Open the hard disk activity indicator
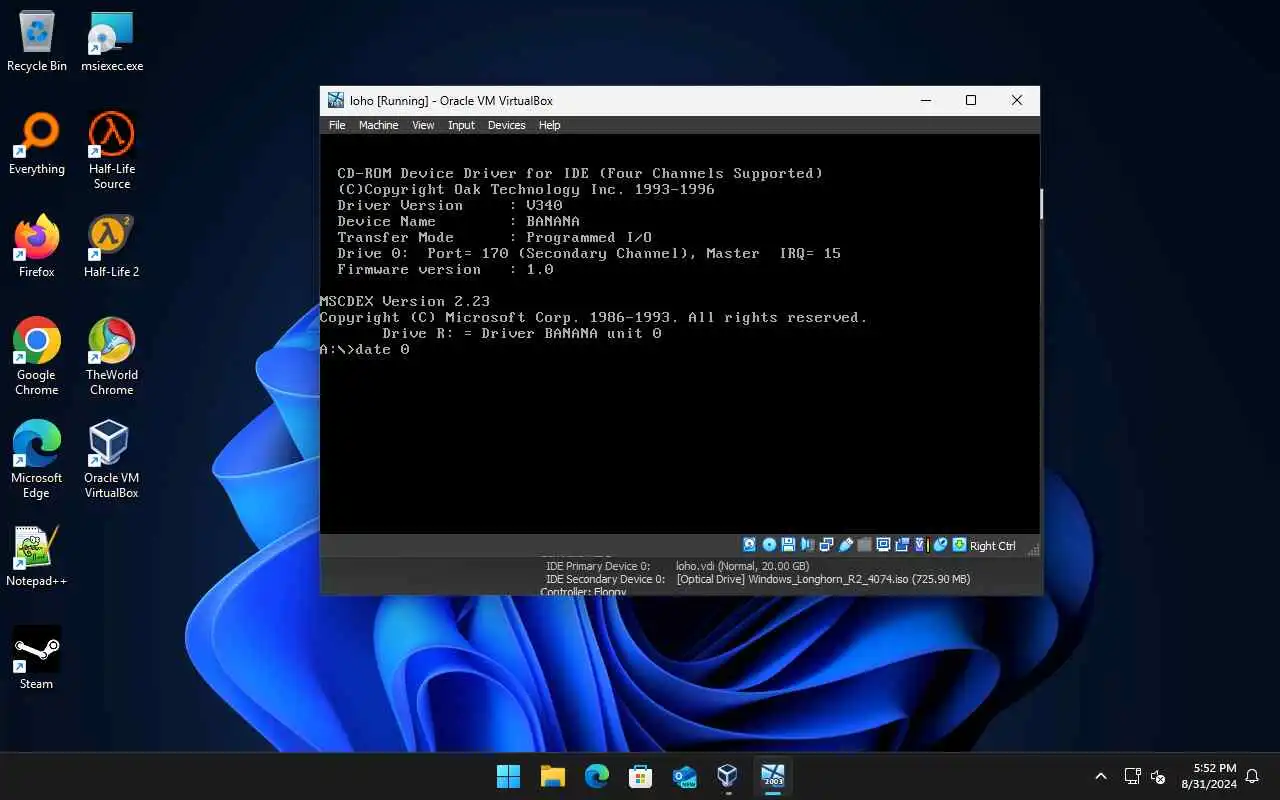This screenshot has width=1280, height=800. (x=749, y=545)
